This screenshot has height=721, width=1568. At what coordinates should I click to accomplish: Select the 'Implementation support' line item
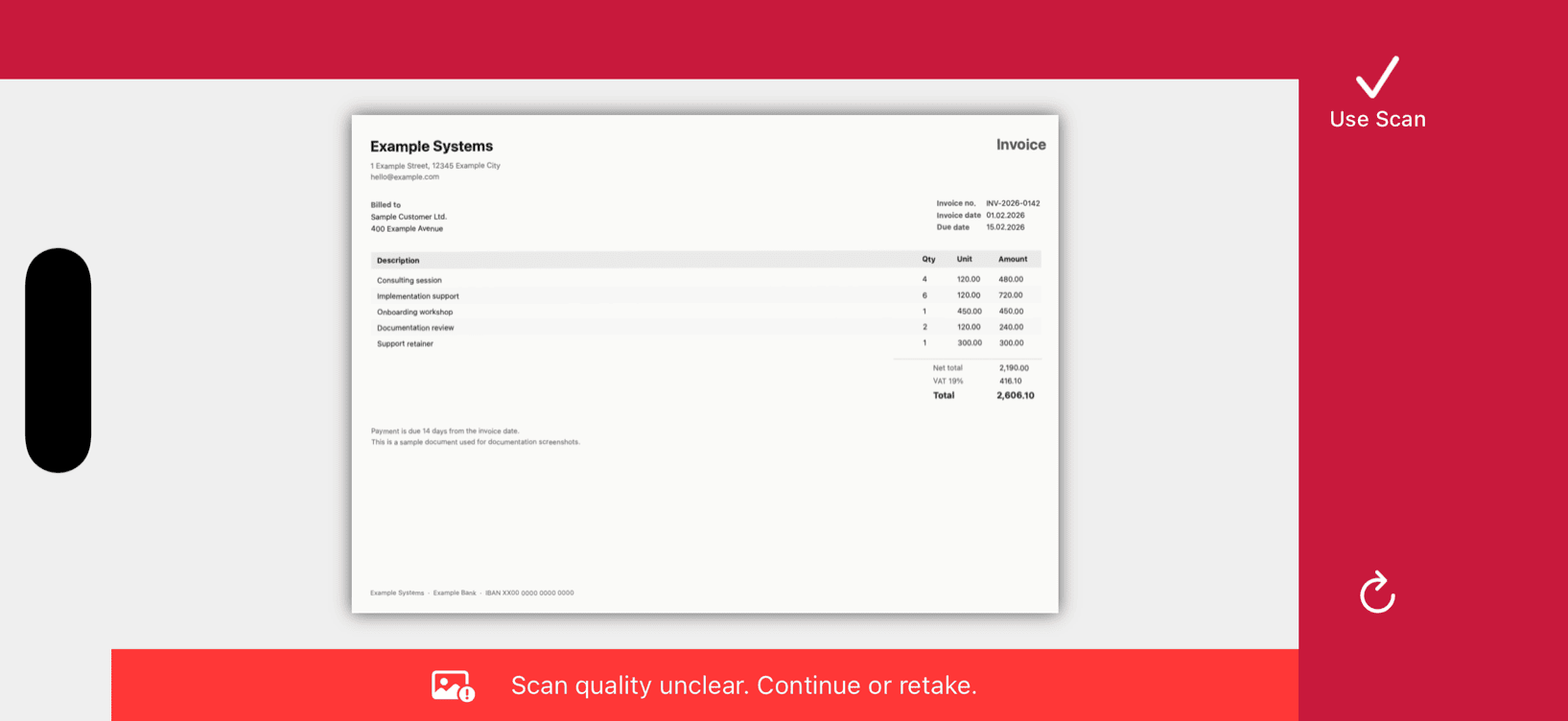coord(418,296)
